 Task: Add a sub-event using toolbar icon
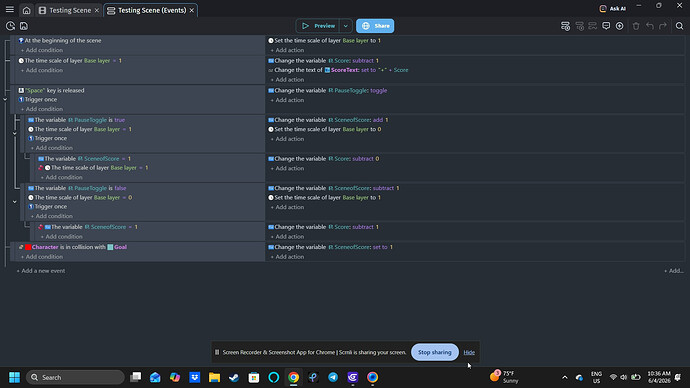click(580, 26)
